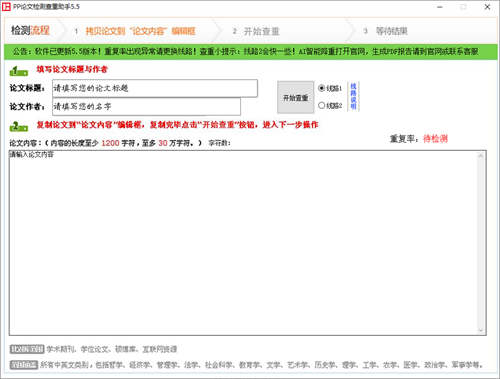Click the text area scrollbar up arrow
500x379 pixels.
481,156
